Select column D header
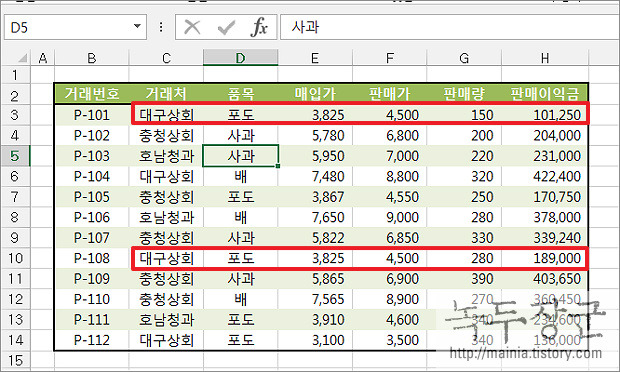 pyautogui.click(x=240, y=58)
